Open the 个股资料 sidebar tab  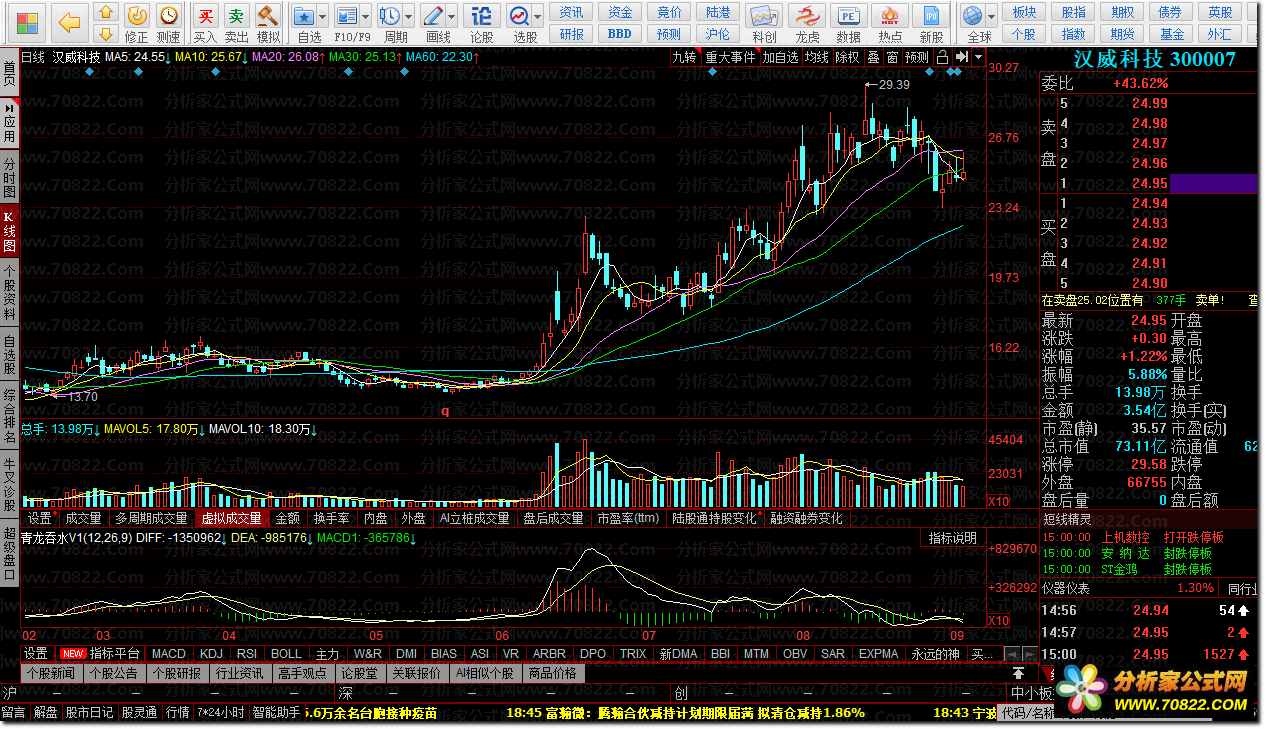pyautogui.click(x=10, y=292)
